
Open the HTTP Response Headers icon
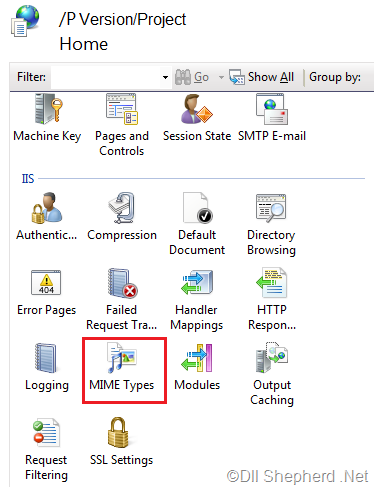point(271,283)
